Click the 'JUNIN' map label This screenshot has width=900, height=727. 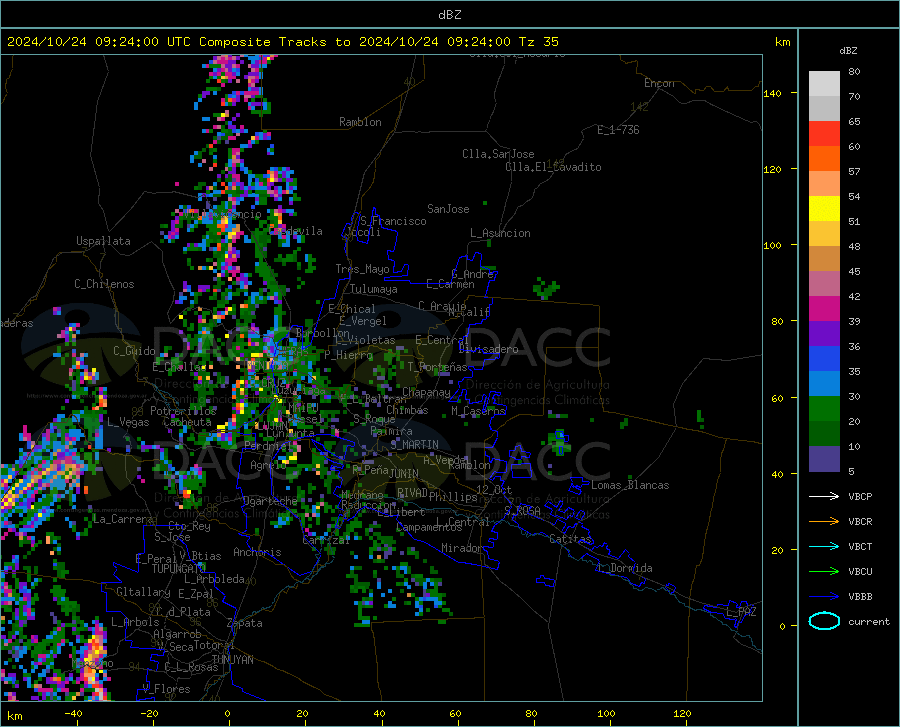click(404, 473)
